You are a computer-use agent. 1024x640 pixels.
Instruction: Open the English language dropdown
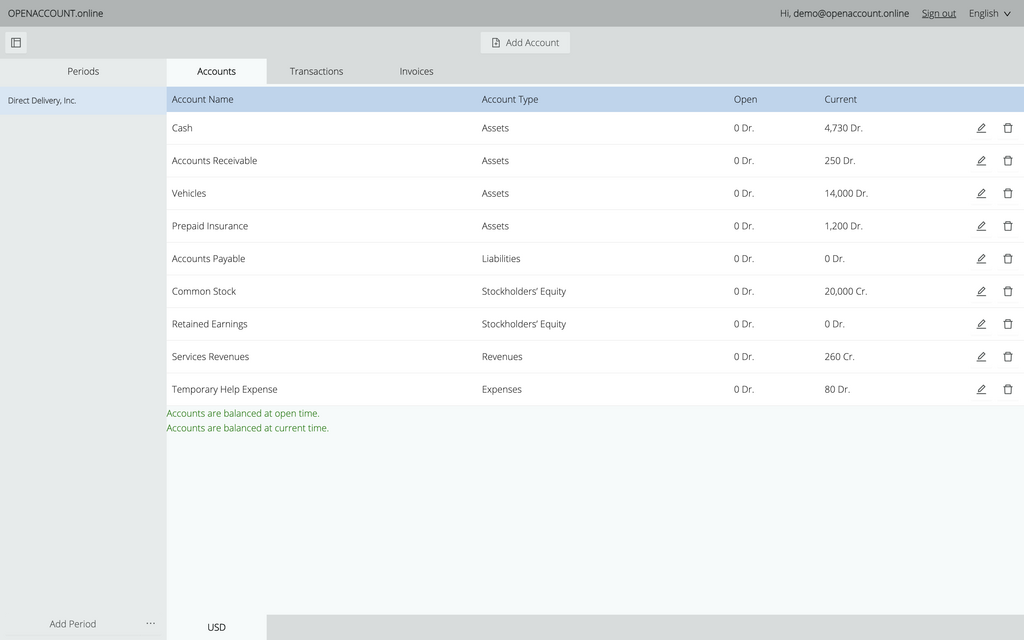[x=989, y=14]
